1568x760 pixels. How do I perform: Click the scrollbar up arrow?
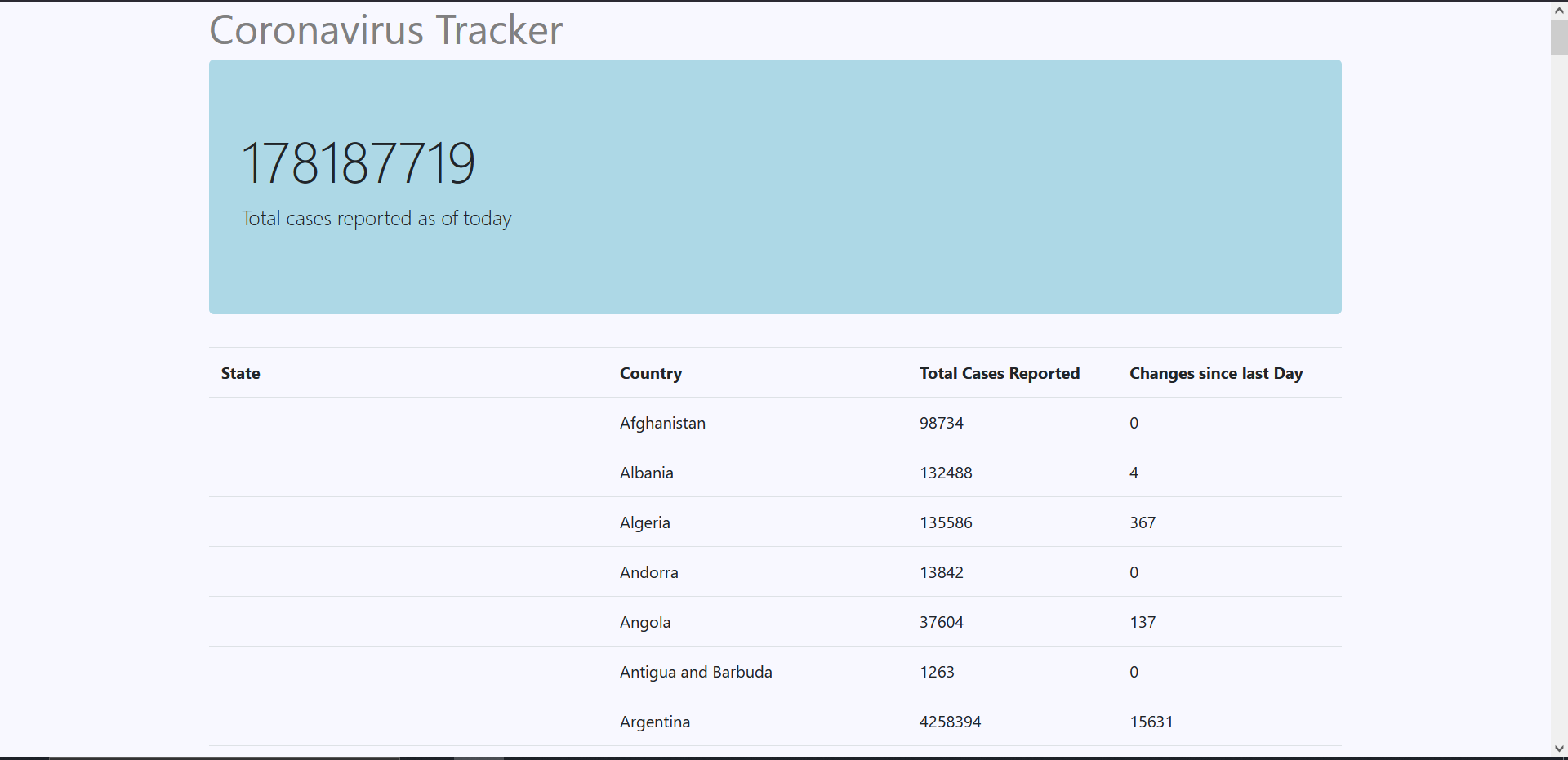point(1559,11)
